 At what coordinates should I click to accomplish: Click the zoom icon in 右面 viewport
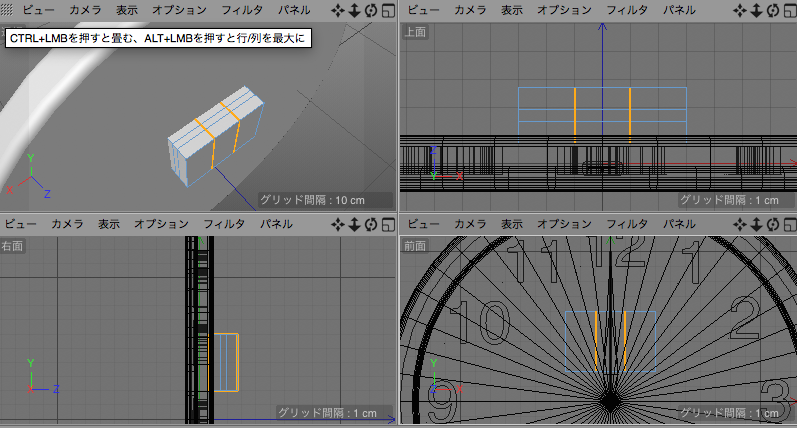(354, 224)
